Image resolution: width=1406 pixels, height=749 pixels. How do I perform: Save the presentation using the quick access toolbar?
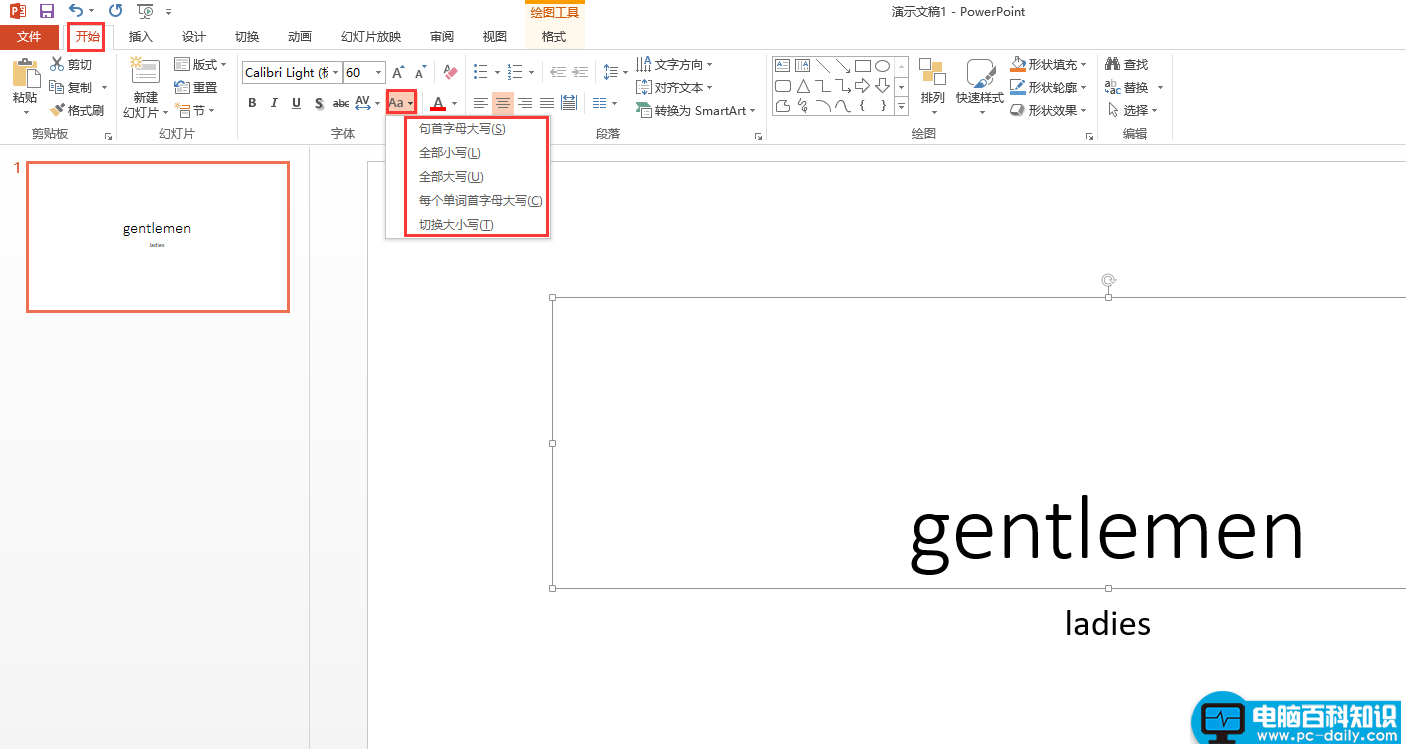(47, 11)
